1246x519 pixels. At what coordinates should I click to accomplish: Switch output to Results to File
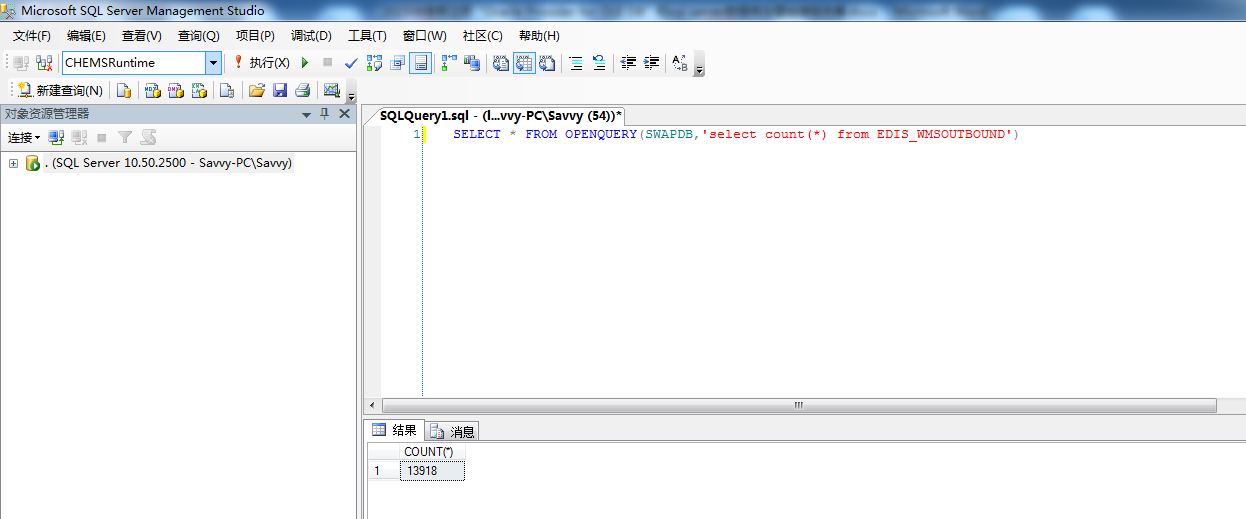(547, 63)
